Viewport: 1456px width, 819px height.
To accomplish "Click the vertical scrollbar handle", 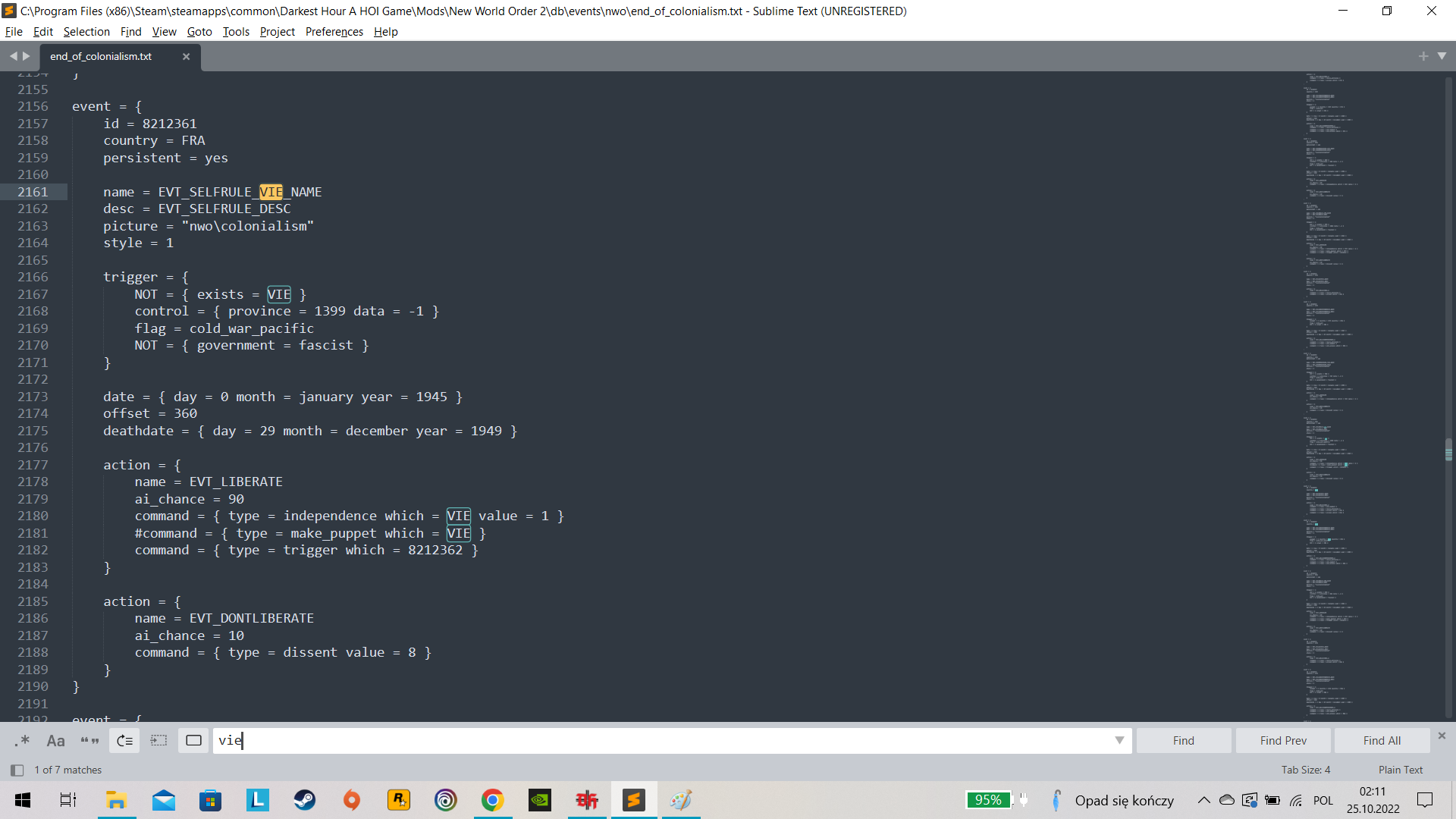I will click(x=1448, y=450).
